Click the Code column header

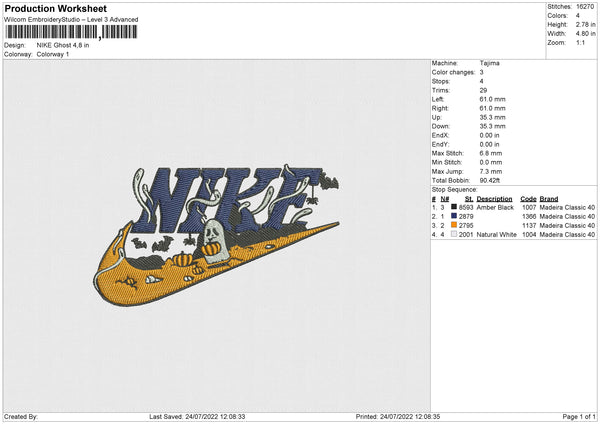(x=528, y=199)
